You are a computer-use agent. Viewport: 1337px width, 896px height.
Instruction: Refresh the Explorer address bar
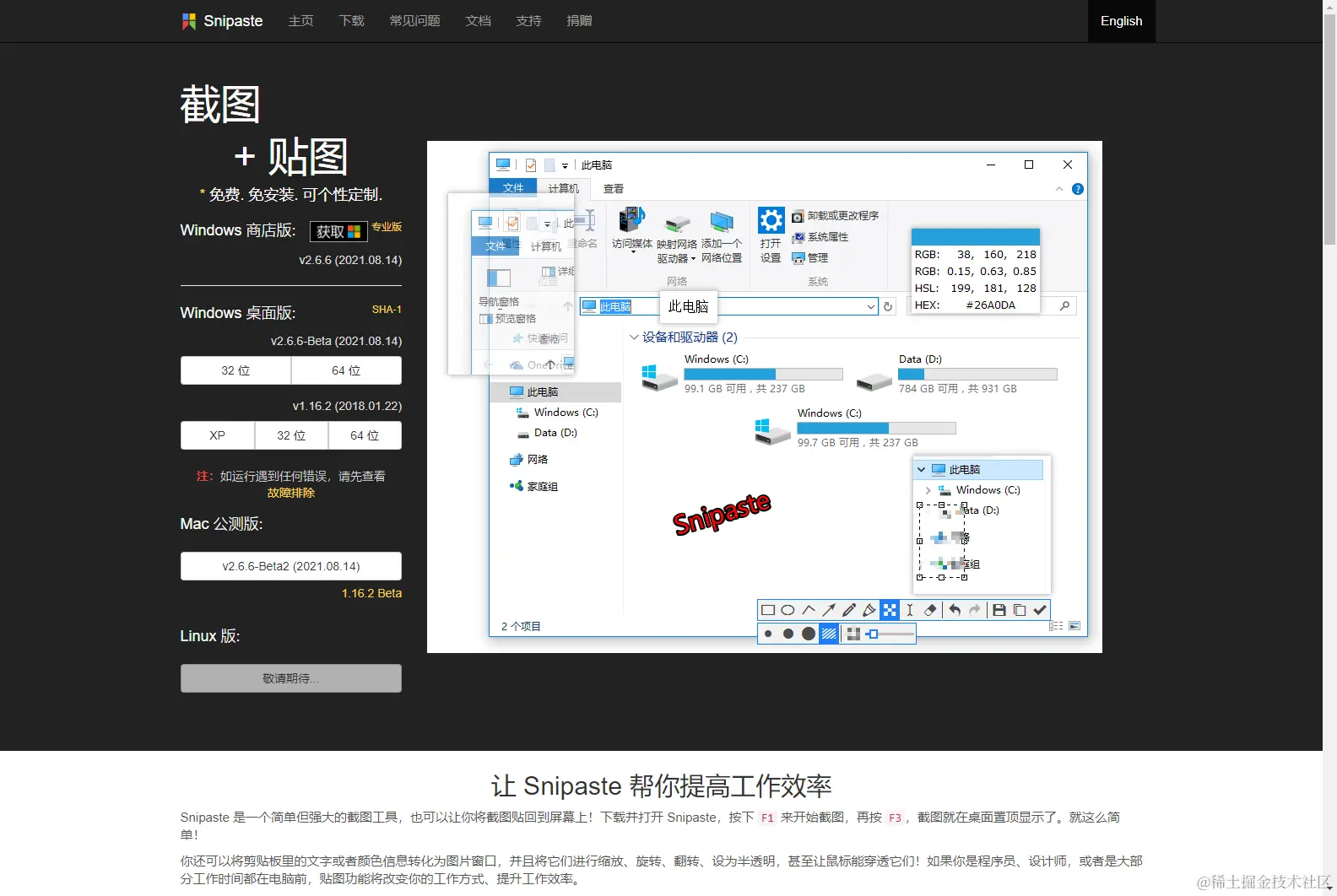pyautogui.click(x=888, y=306)
